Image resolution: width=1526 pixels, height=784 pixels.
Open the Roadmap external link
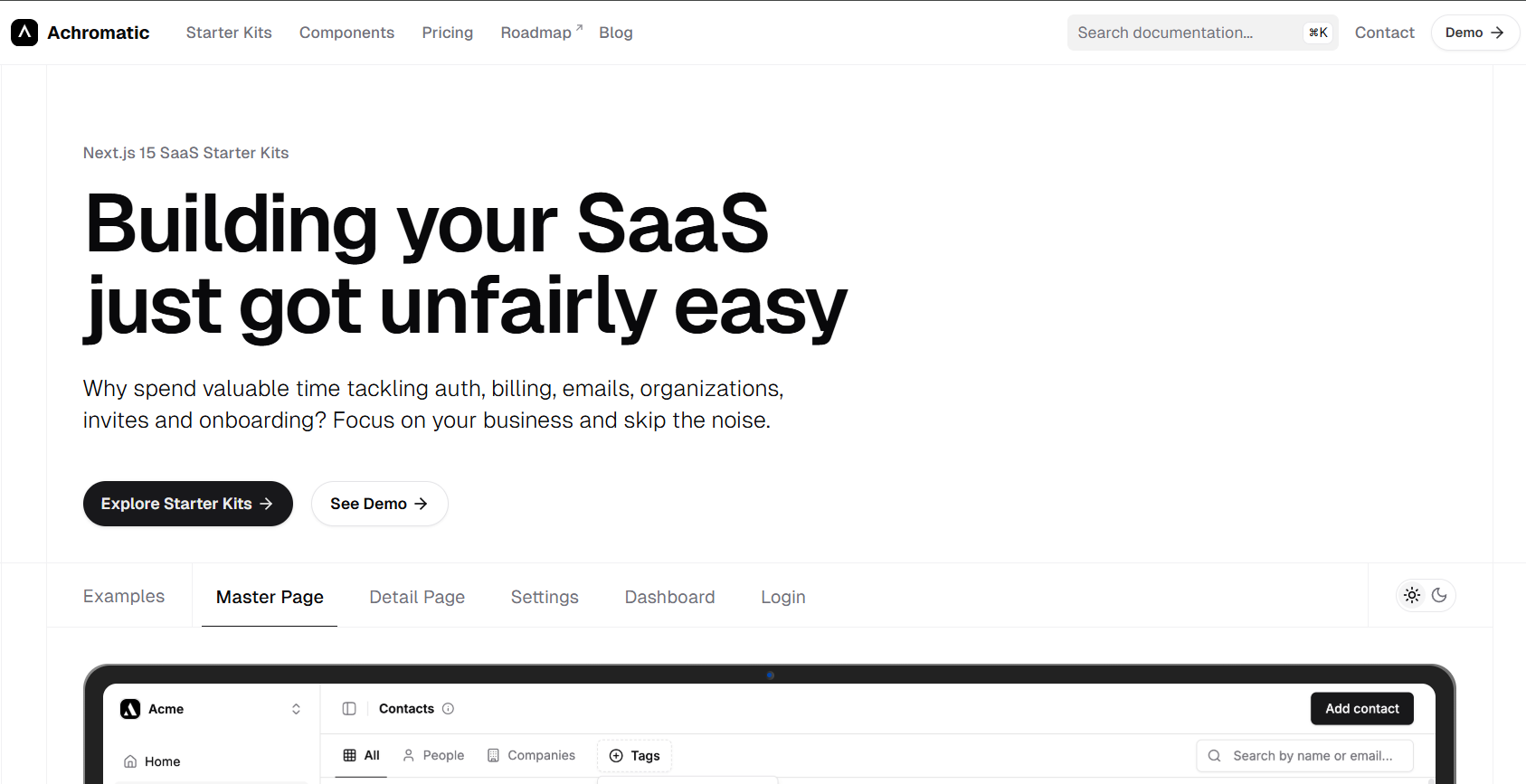click(541, 33)
